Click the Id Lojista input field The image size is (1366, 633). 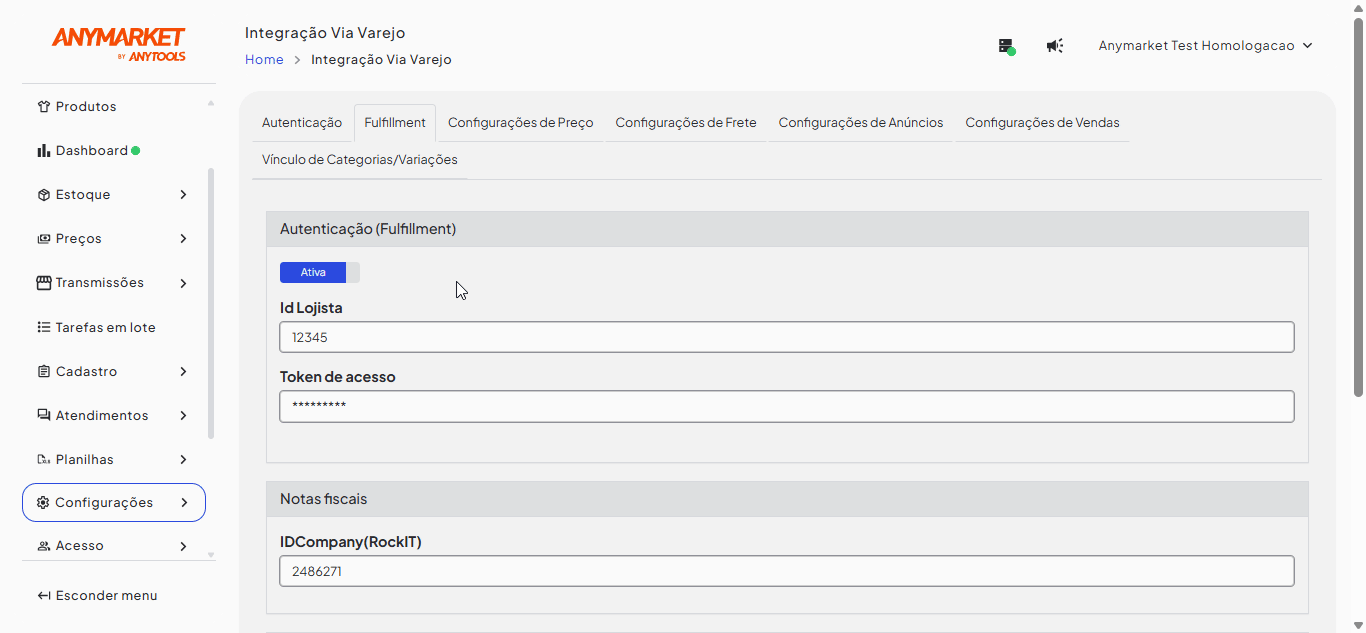tap(787, 337)
